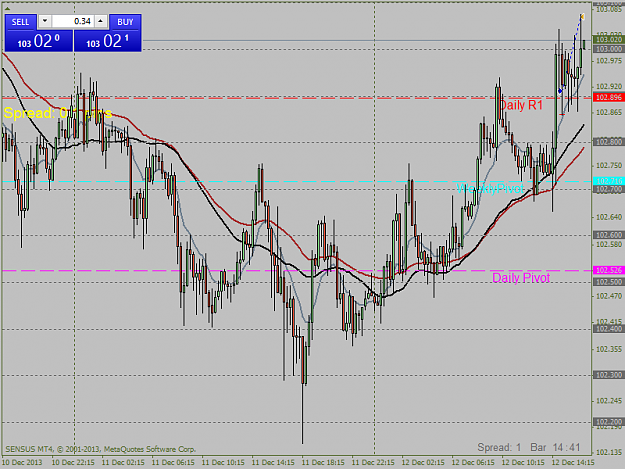625x469 pixels.
Task: Click the 0.34 volume input field
Action: coord(73,21)
